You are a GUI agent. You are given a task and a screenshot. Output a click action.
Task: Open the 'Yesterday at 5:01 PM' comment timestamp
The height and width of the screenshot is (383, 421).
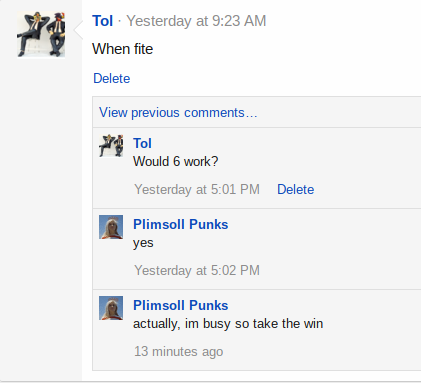[197, 189]
